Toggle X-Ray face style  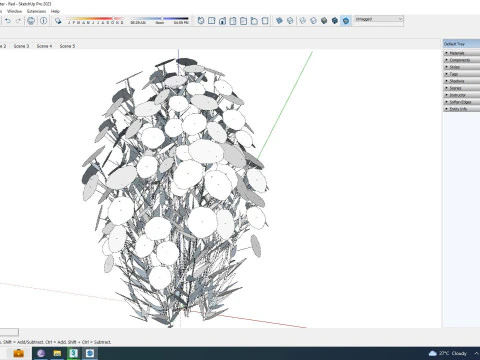(x=279, y=21)
